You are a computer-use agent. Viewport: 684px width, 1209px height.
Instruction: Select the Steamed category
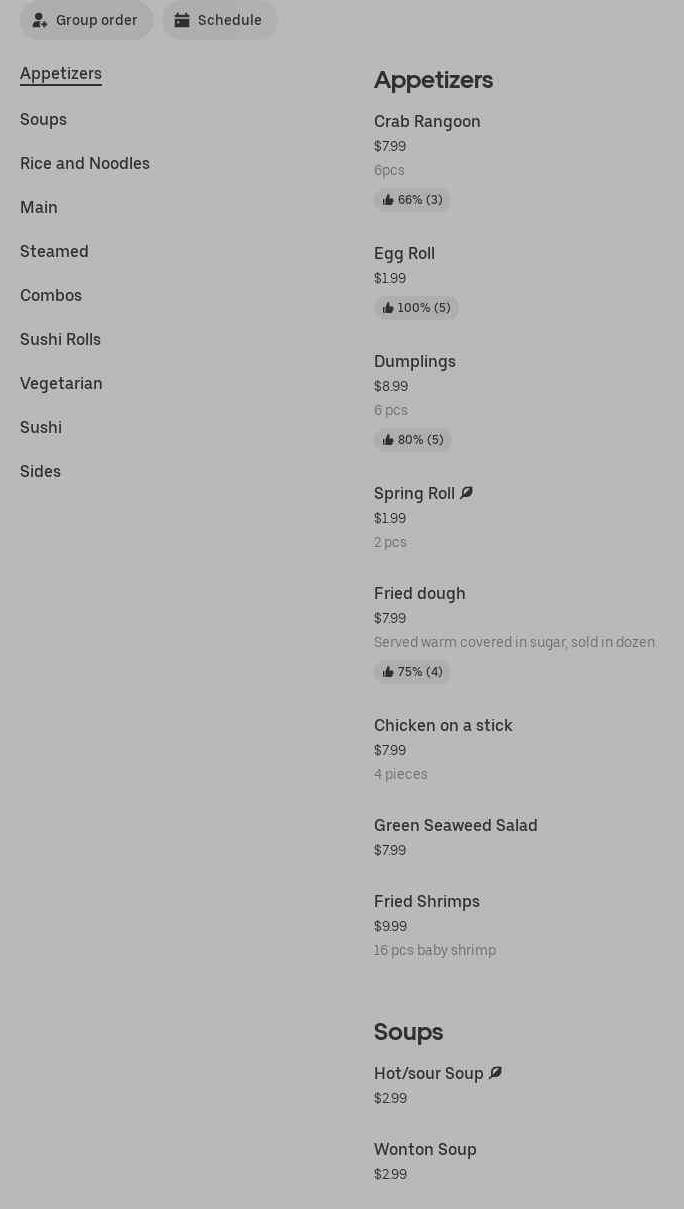click(54, 251)
